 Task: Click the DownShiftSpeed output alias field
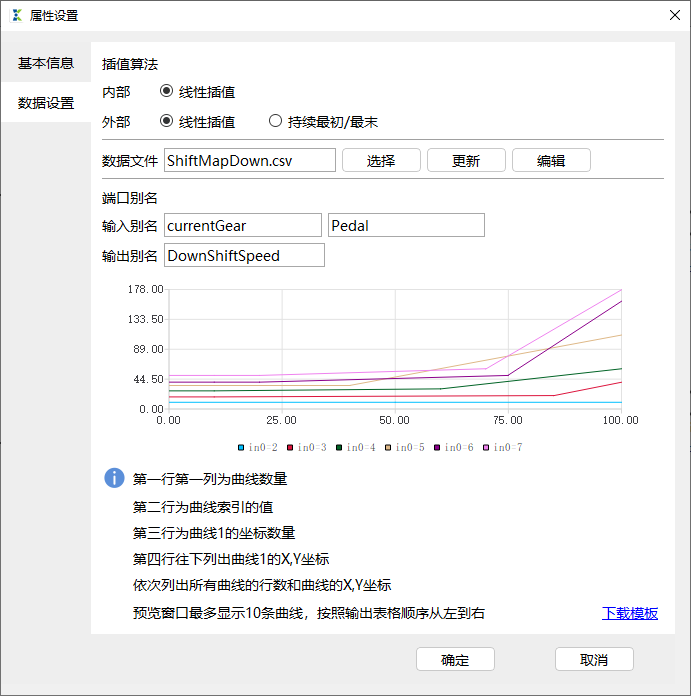click(x=244, y=255)
